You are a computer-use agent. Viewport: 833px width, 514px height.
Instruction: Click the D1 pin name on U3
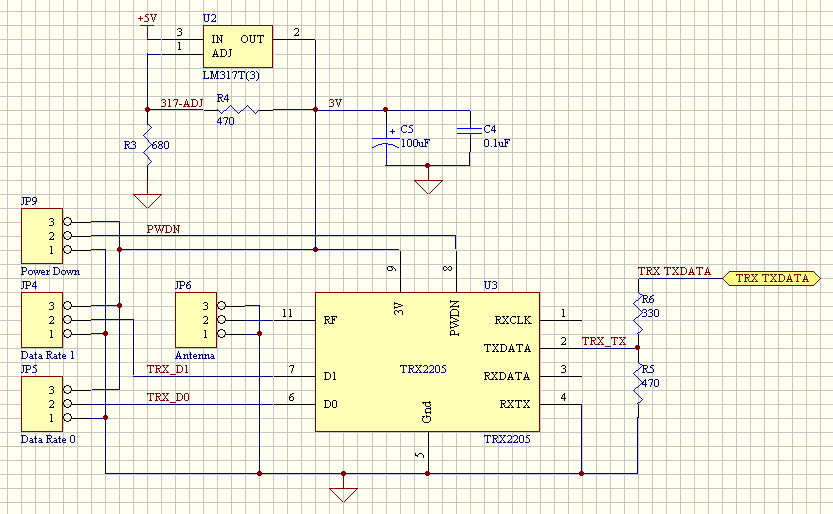[330, 376]
